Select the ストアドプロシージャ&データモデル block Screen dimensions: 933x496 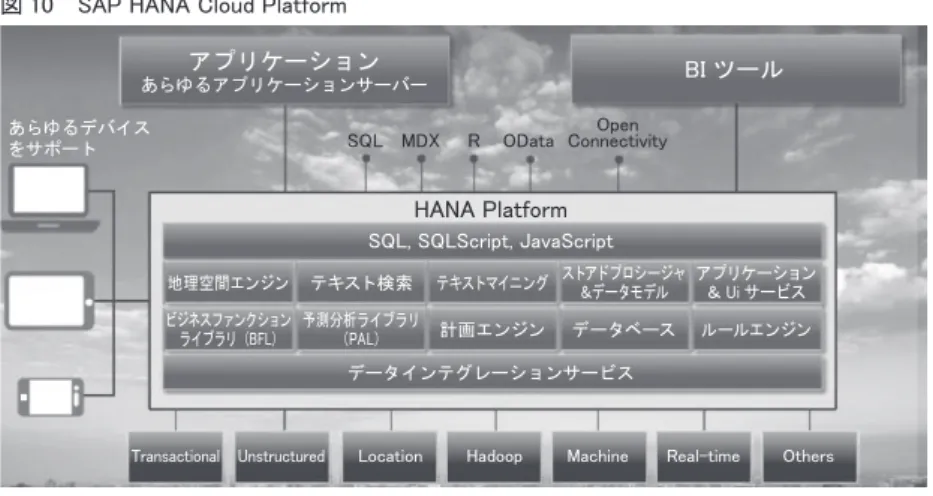click(624, 282)
